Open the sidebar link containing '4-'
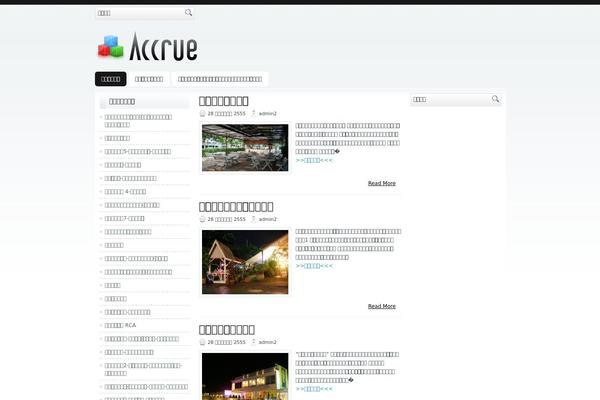600x400 pixels. (x=125, y=191)
